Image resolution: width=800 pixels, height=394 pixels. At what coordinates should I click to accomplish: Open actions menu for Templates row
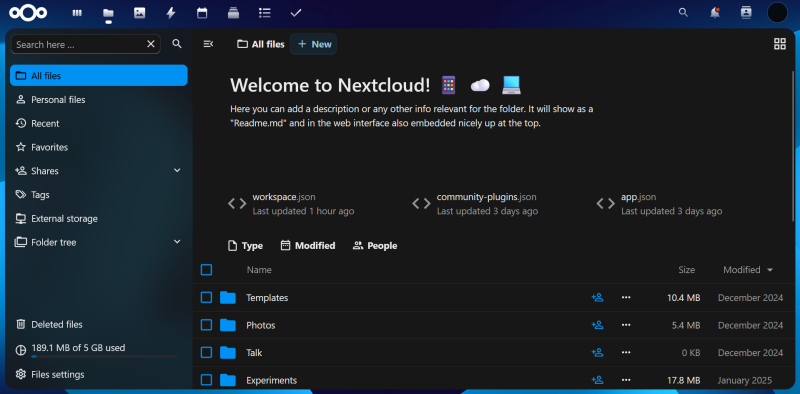(x=626, y=298)
